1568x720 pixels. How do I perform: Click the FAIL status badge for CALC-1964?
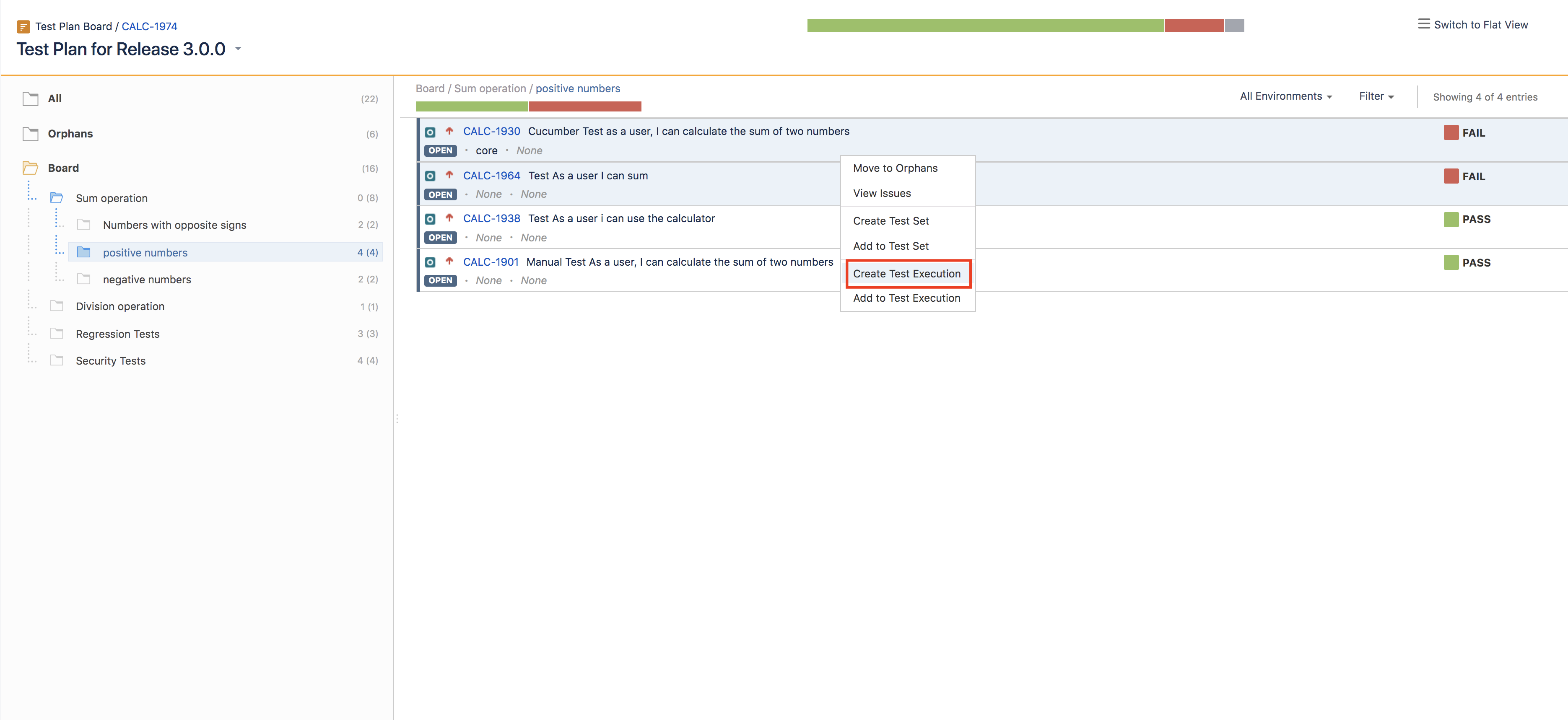1464,176
